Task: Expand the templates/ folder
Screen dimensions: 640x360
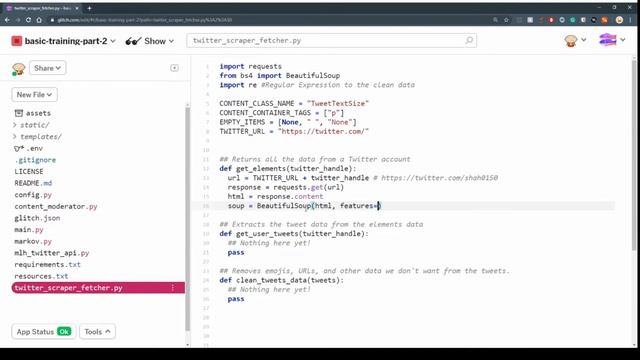Action: (37, 136)
